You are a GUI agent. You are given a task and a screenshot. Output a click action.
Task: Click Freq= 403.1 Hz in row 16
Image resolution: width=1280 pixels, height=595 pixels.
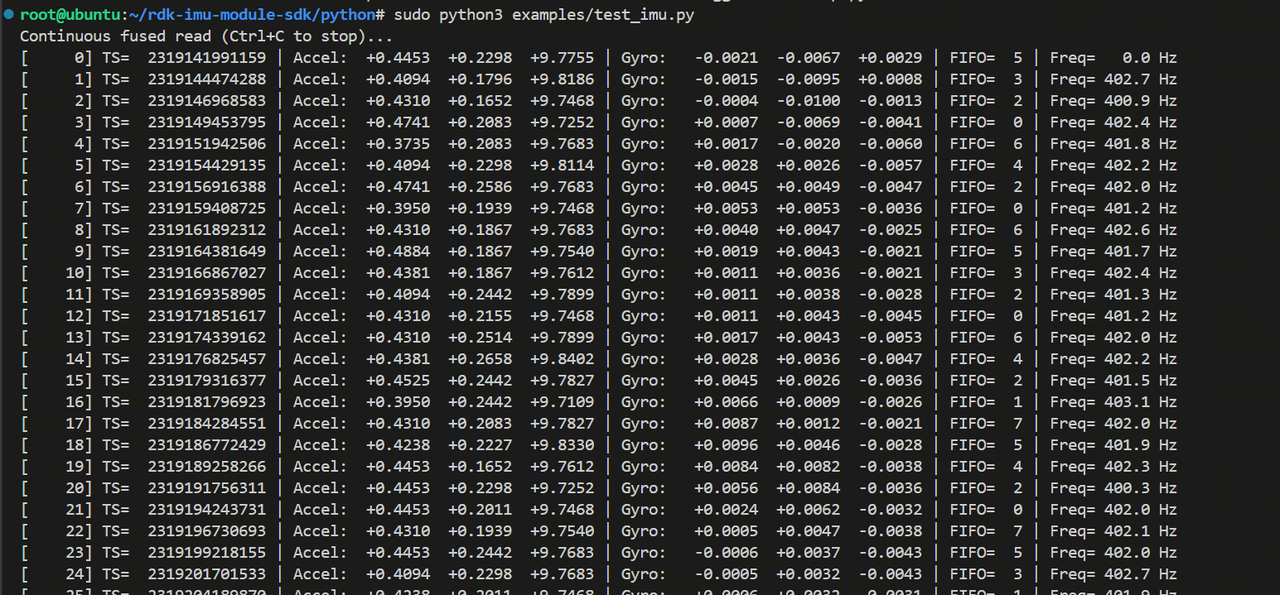(x=1113, y=402)
